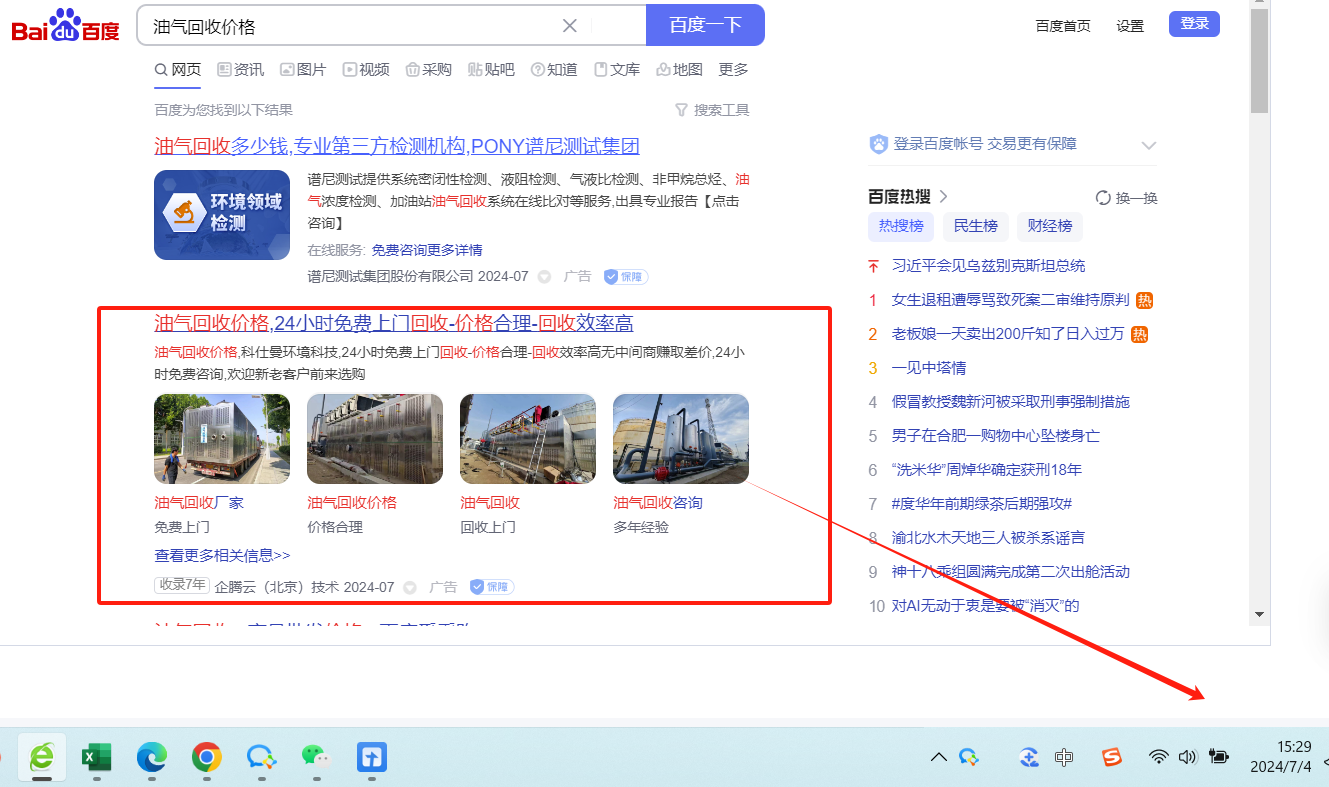Click the 换一换 refresh icon
Viewport: 1329px width, 787px height.
(1103, 198)
